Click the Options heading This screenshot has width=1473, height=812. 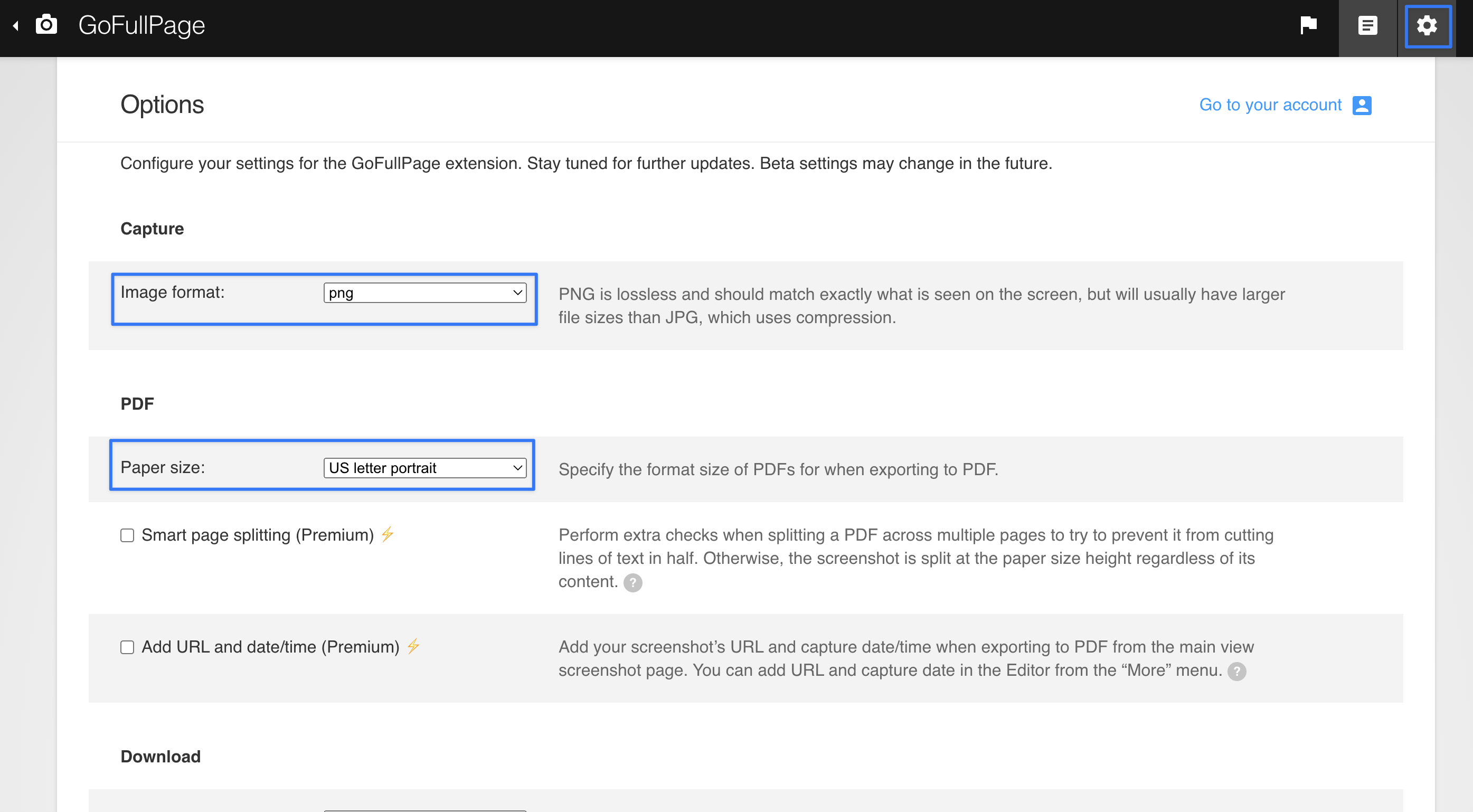(x=163, y=105)
